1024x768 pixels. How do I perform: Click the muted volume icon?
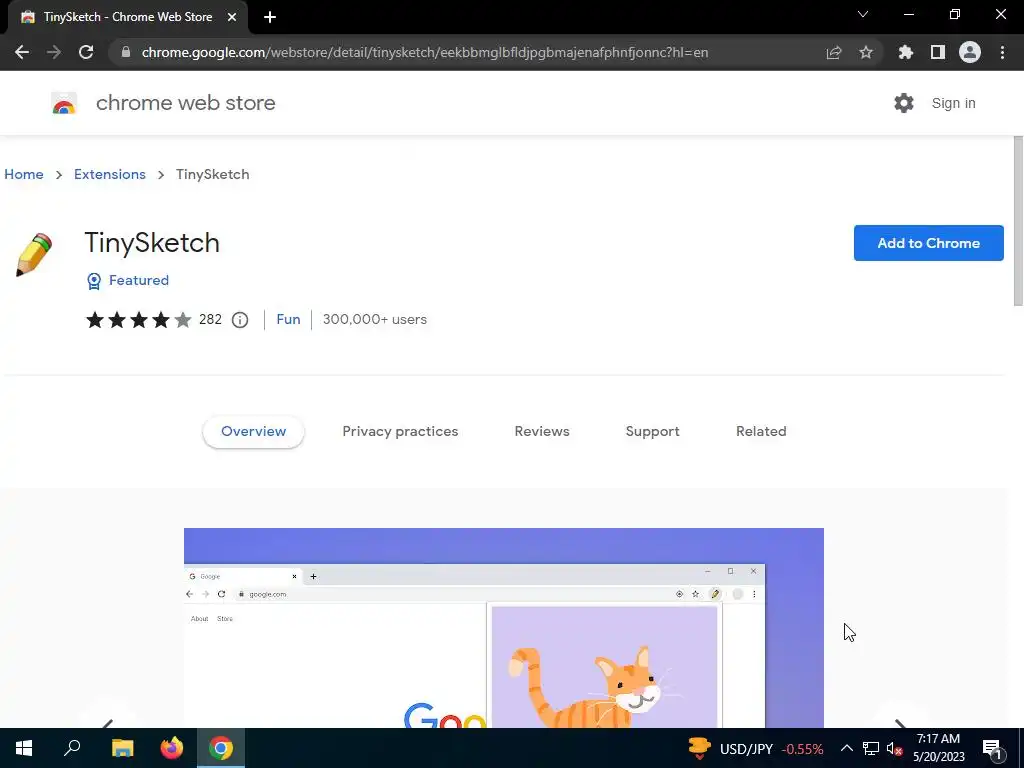[x=894, y=748]
